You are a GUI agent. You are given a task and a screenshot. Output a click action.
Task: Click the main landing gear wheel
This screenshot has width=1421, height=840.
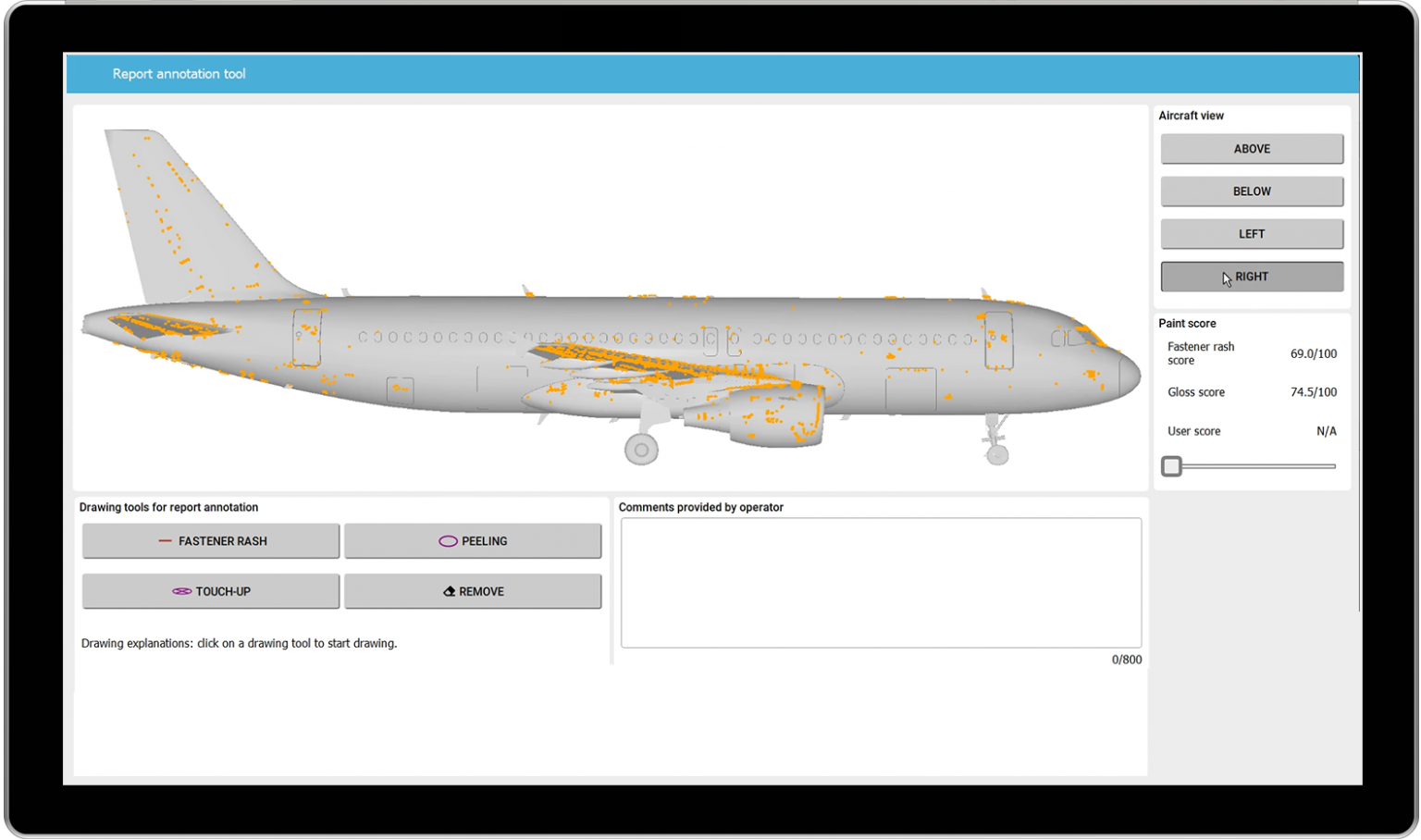[641, 450]
